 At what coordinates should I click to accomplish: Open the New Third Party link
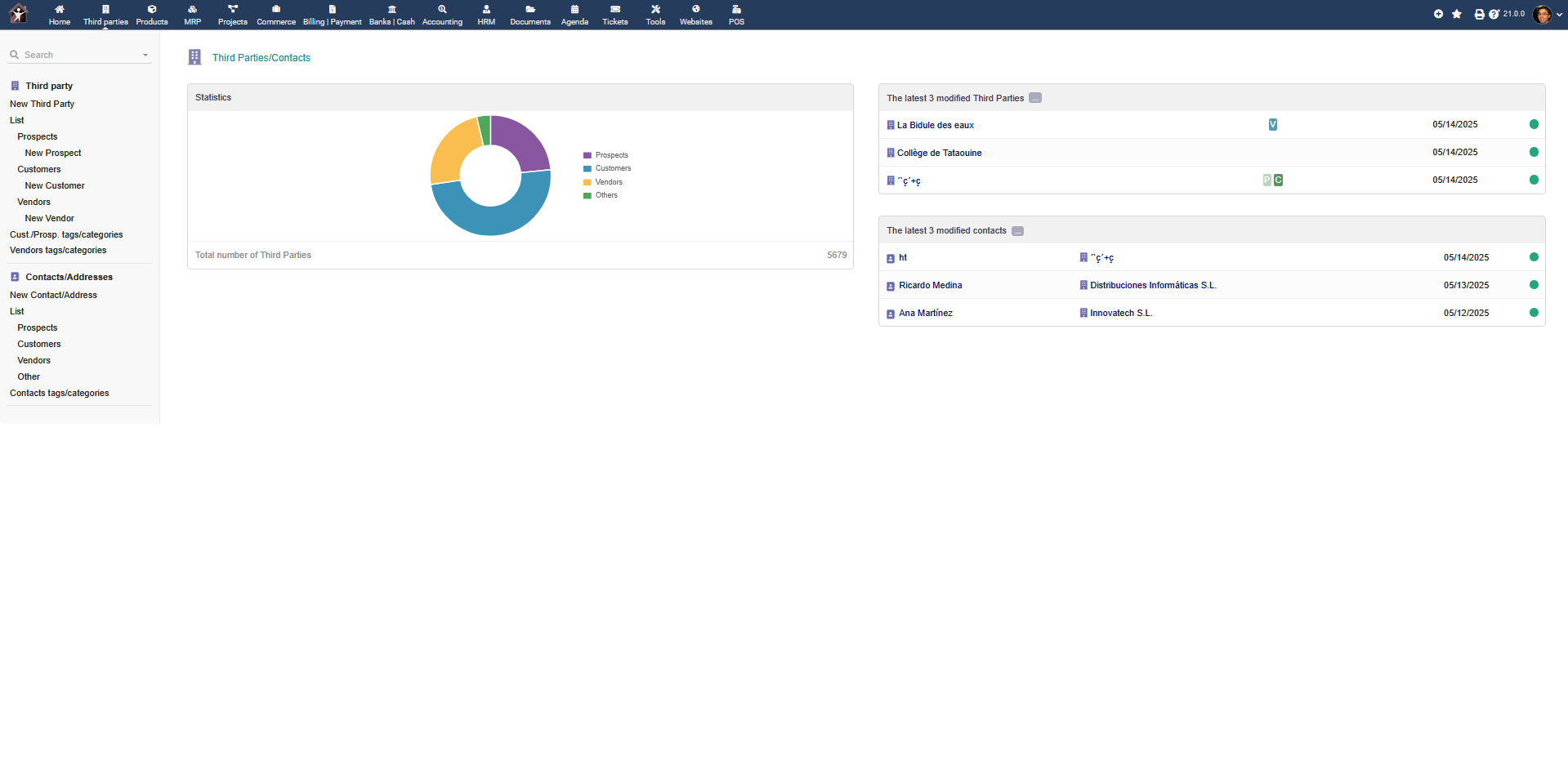click(42, 104)
